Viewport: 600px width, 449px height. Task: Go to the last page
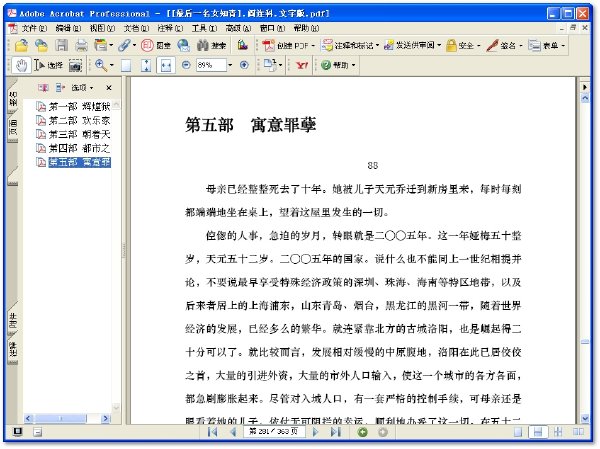click(x=335, y=432)
